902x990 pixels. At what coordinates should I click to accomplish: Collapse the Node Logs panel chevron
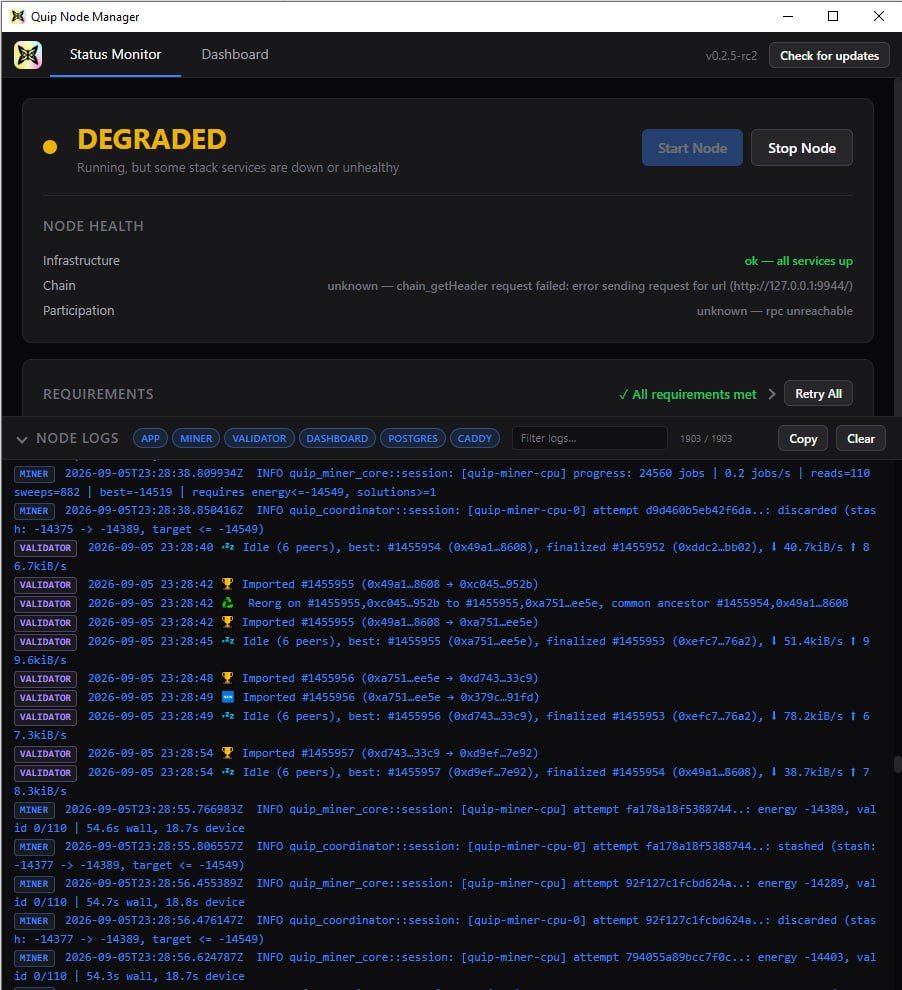coord(22,439)
